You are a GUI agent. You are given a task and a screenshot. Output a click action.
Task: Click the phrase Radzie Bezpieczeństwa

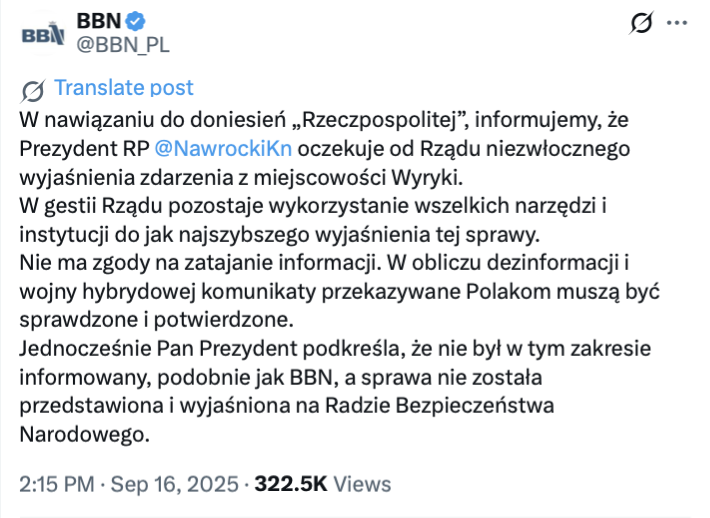pos(439,406)
